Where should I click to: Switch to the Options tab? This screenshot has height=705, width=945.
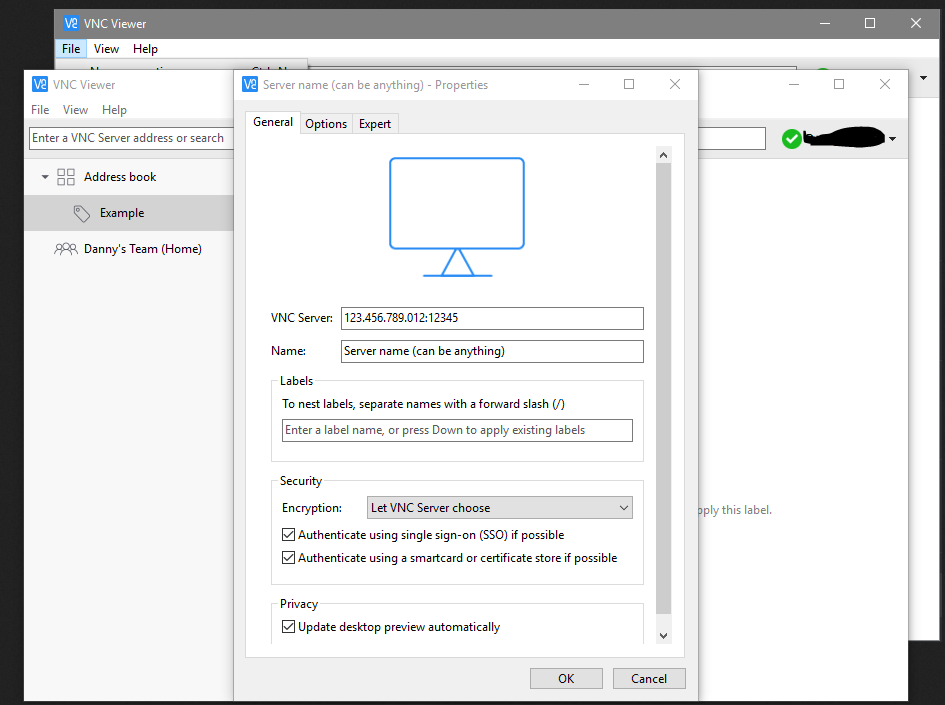pyautogui.click(x=326, y=124)
